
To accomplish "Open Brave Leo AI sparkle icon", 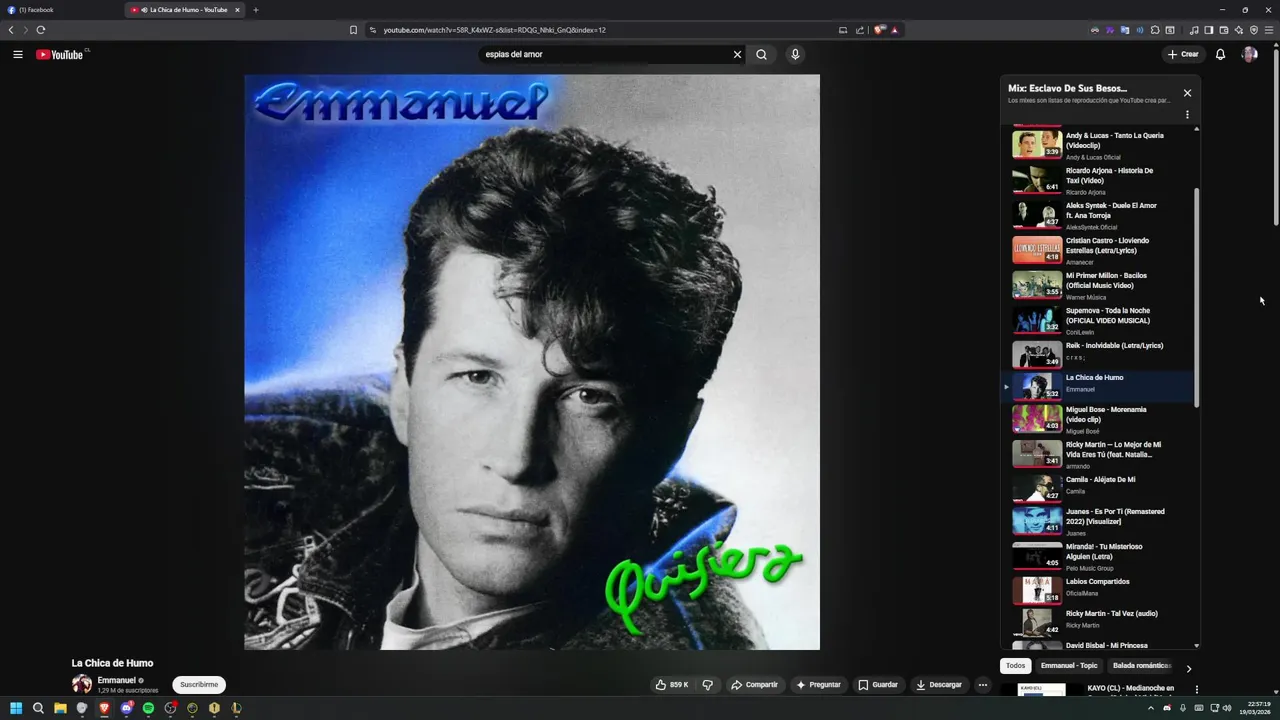I will (x=1239, y=30).
